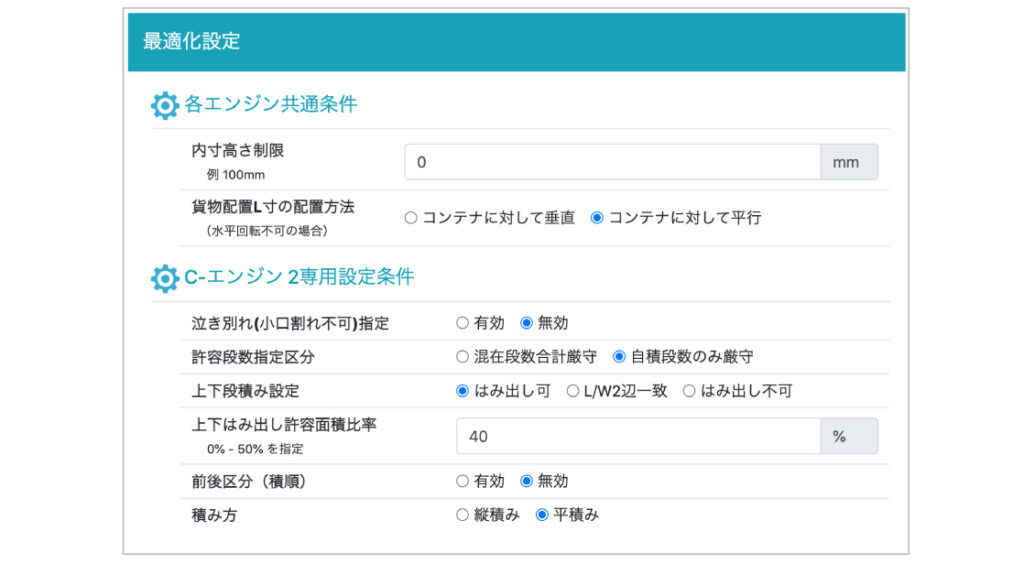Click the gear icon beside C-エンジン 2専用設定条件

click(164, 278)
